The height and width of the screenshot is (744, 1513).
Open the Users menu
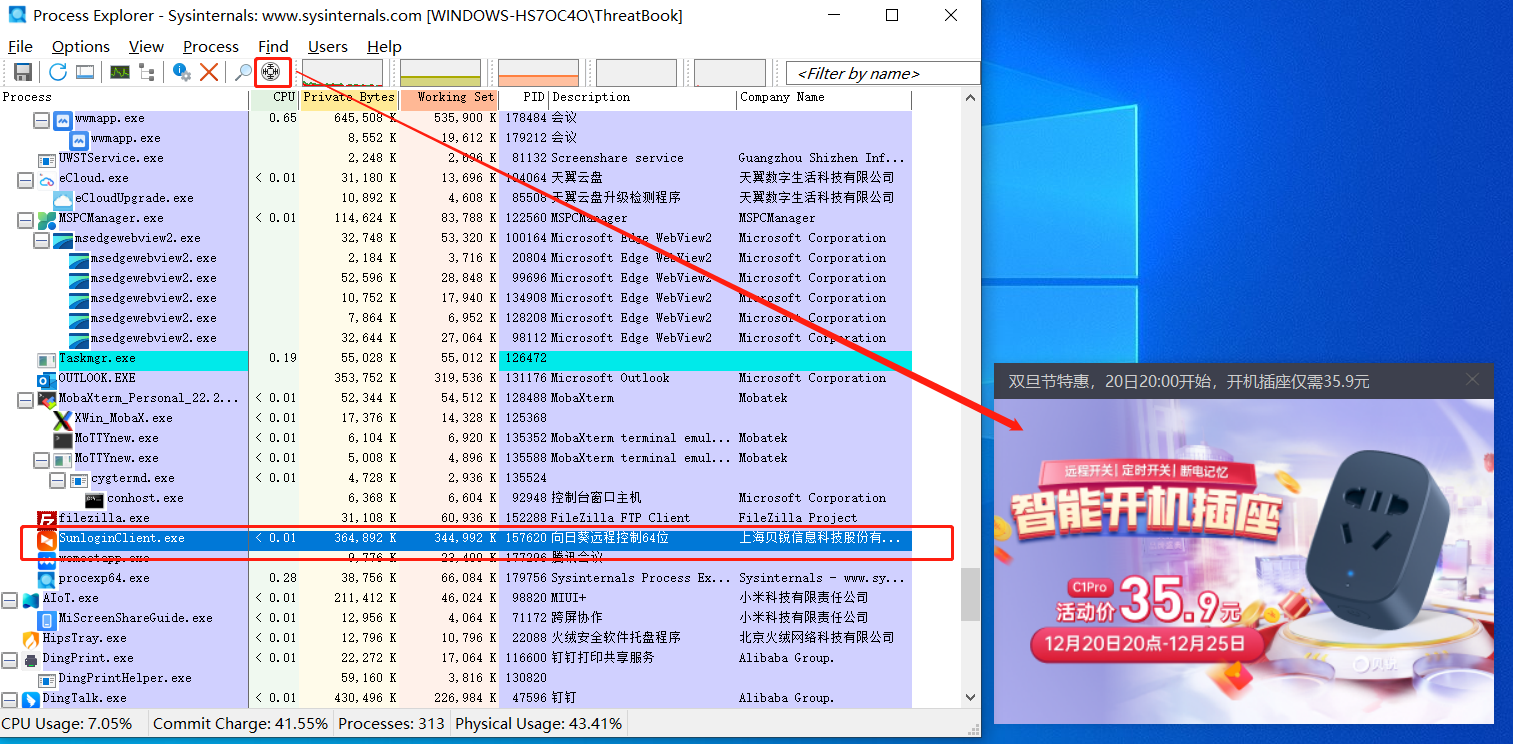328,46
